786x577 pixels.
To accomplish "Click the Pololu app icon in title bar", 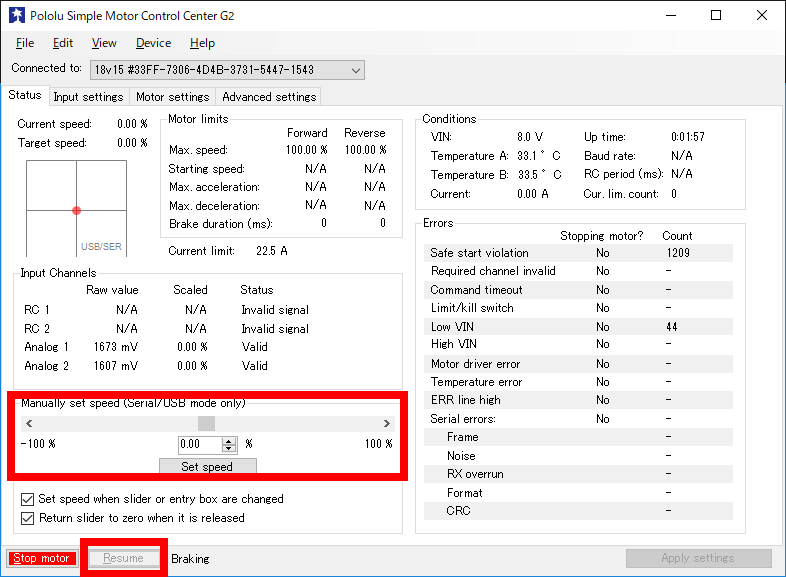I will pyautogui.click(x=17, y=16).
